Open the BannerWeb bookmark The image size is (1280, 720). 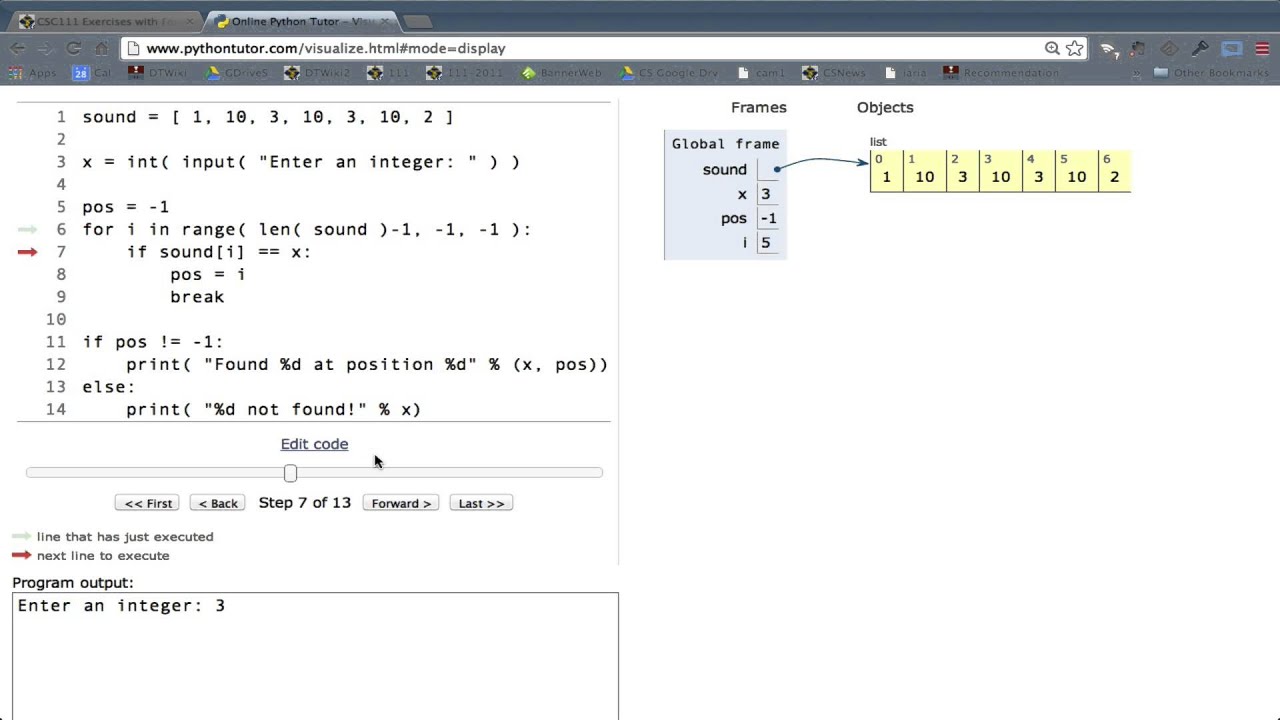[x=562, y=73]
